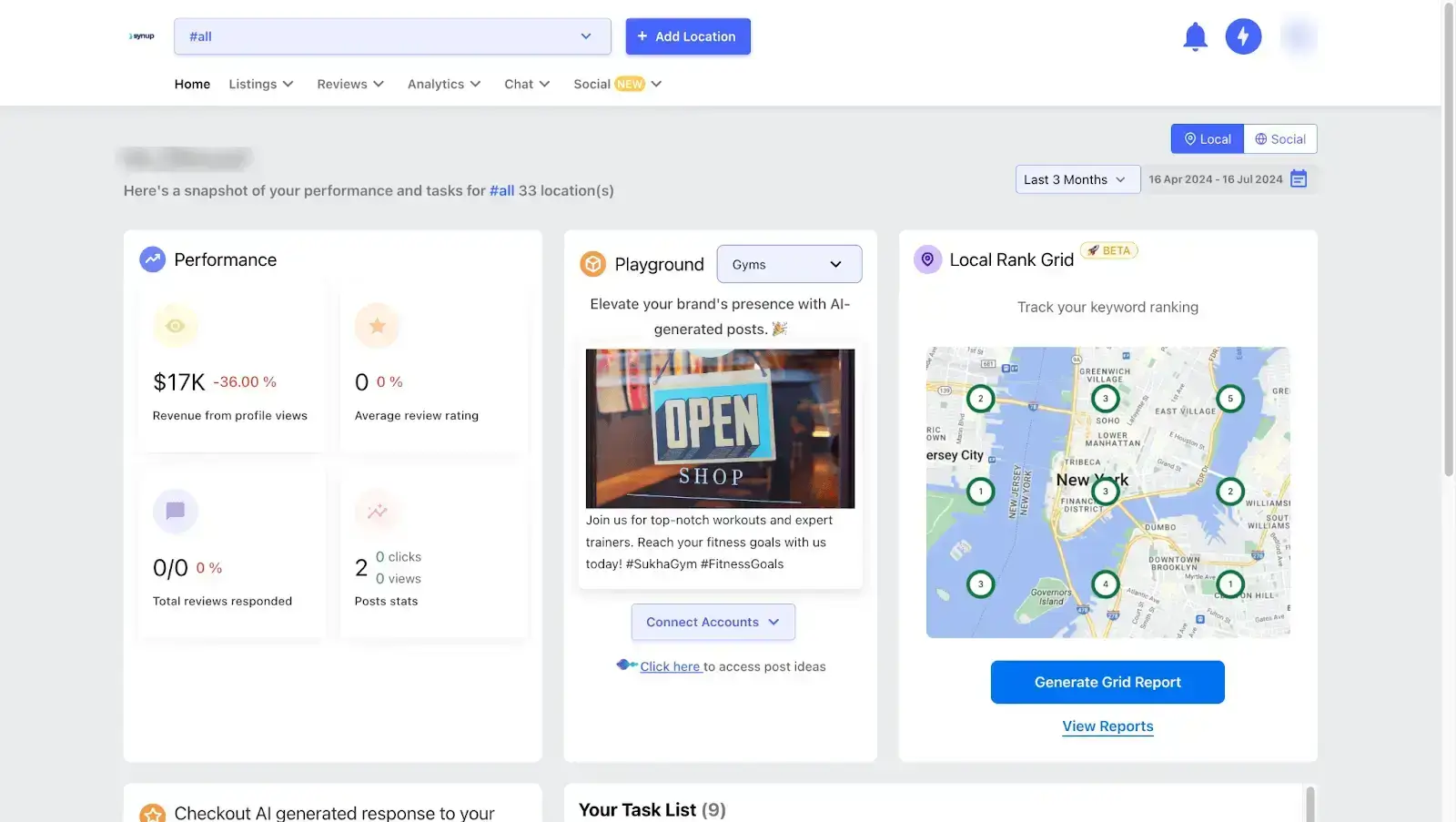Click map marker 2 near Williamsburg
This screenshot has width=1456, height=822.
(1230, 491)
